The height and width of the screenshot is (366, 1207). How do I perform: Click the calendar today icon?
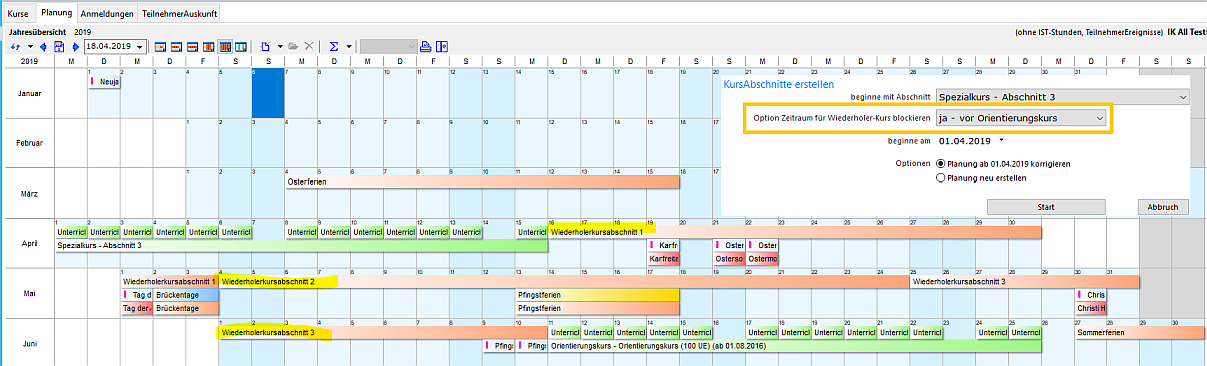tap(58, 47)
